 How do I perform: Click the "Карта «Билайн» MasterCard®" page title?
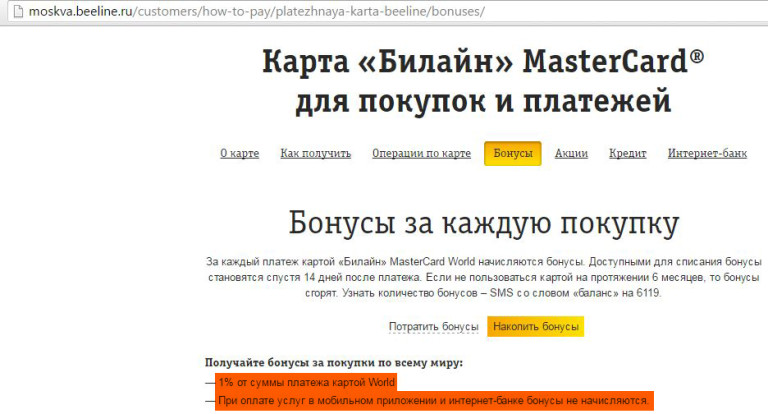coord(483,61)
